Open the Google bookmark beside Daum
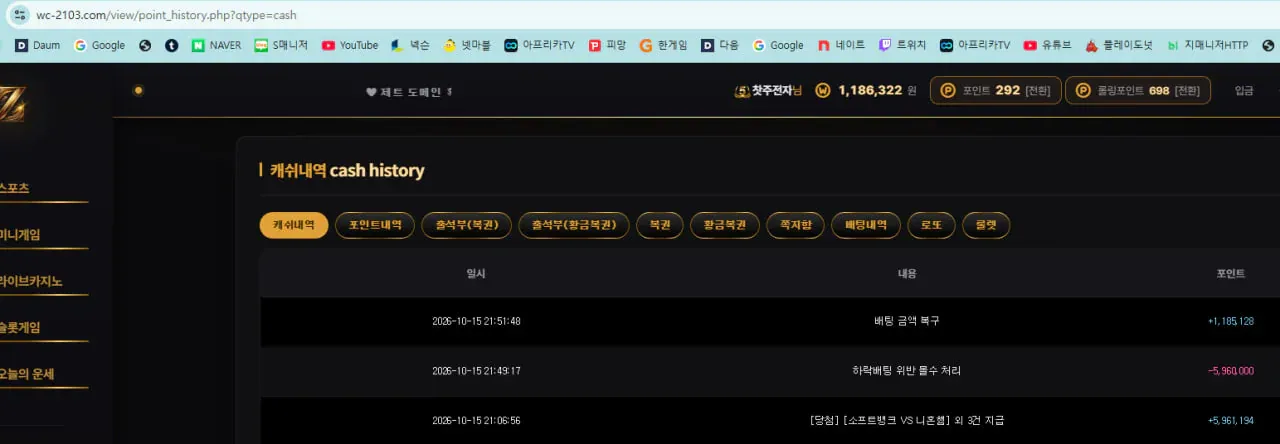The image size is (1280, 444). [99, 45]
